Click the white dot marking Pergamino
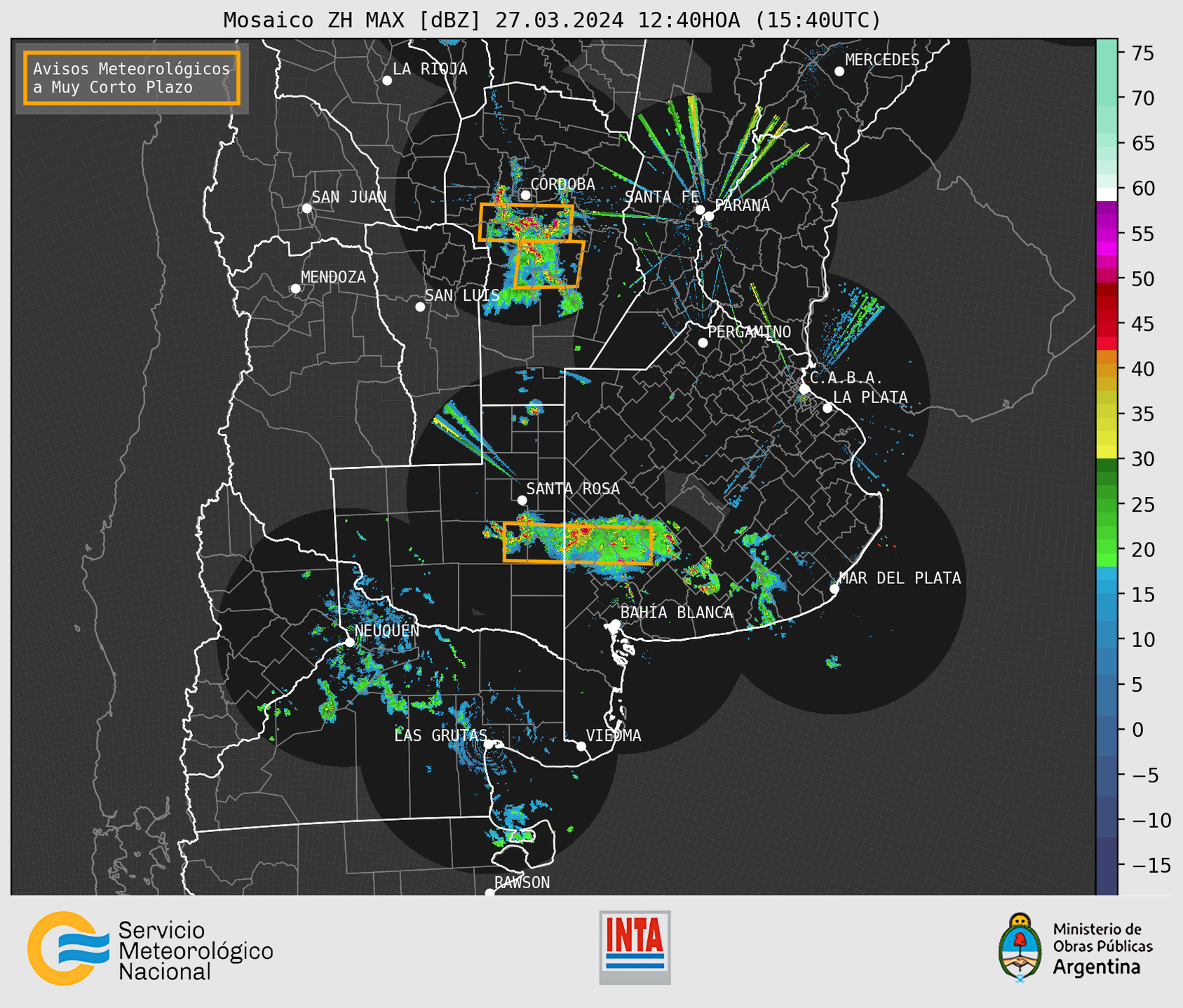 (703, 343)
